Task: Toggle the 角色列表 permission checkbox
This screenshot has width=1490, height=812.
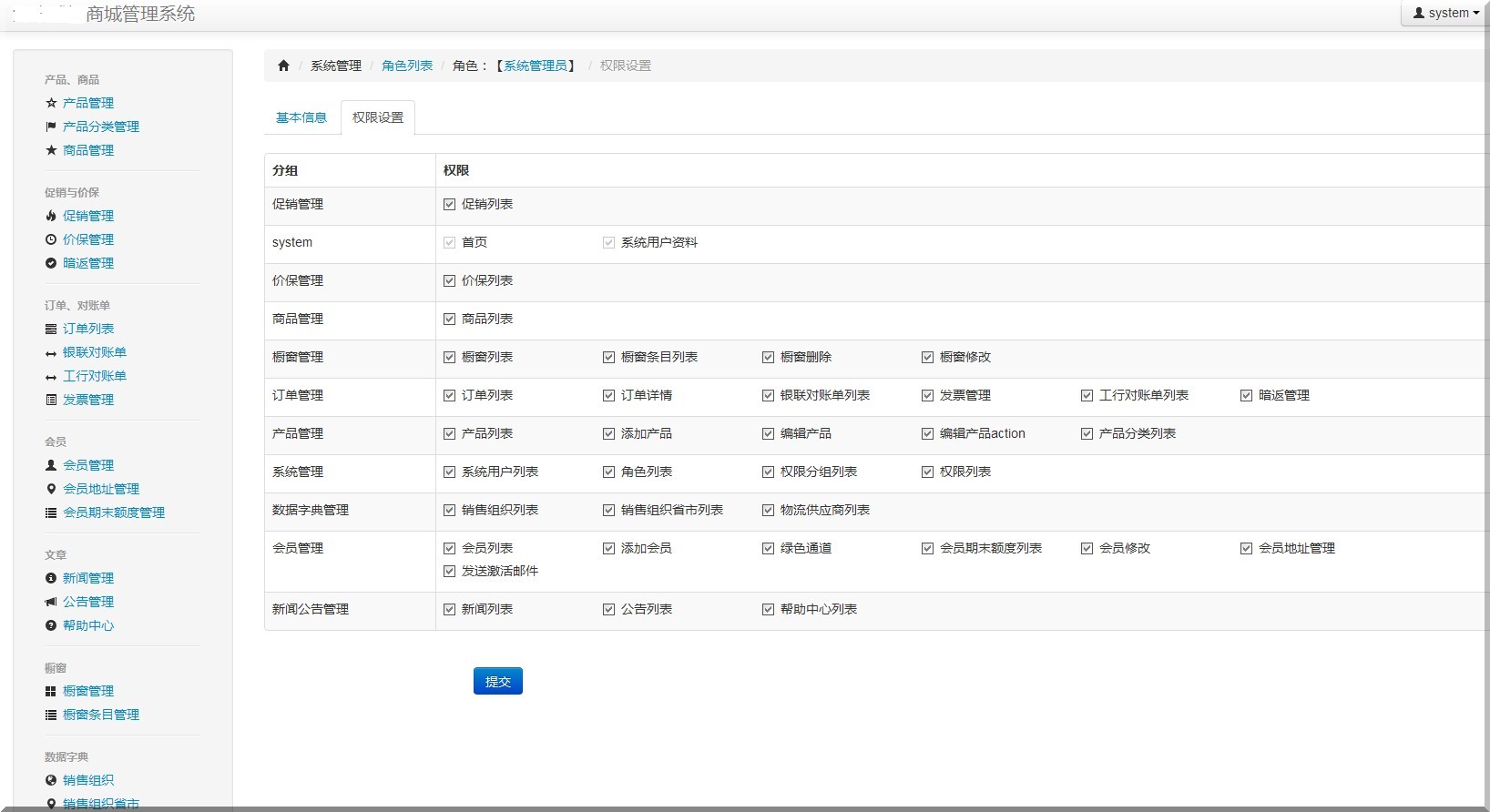Action: [x=608, y=472]
